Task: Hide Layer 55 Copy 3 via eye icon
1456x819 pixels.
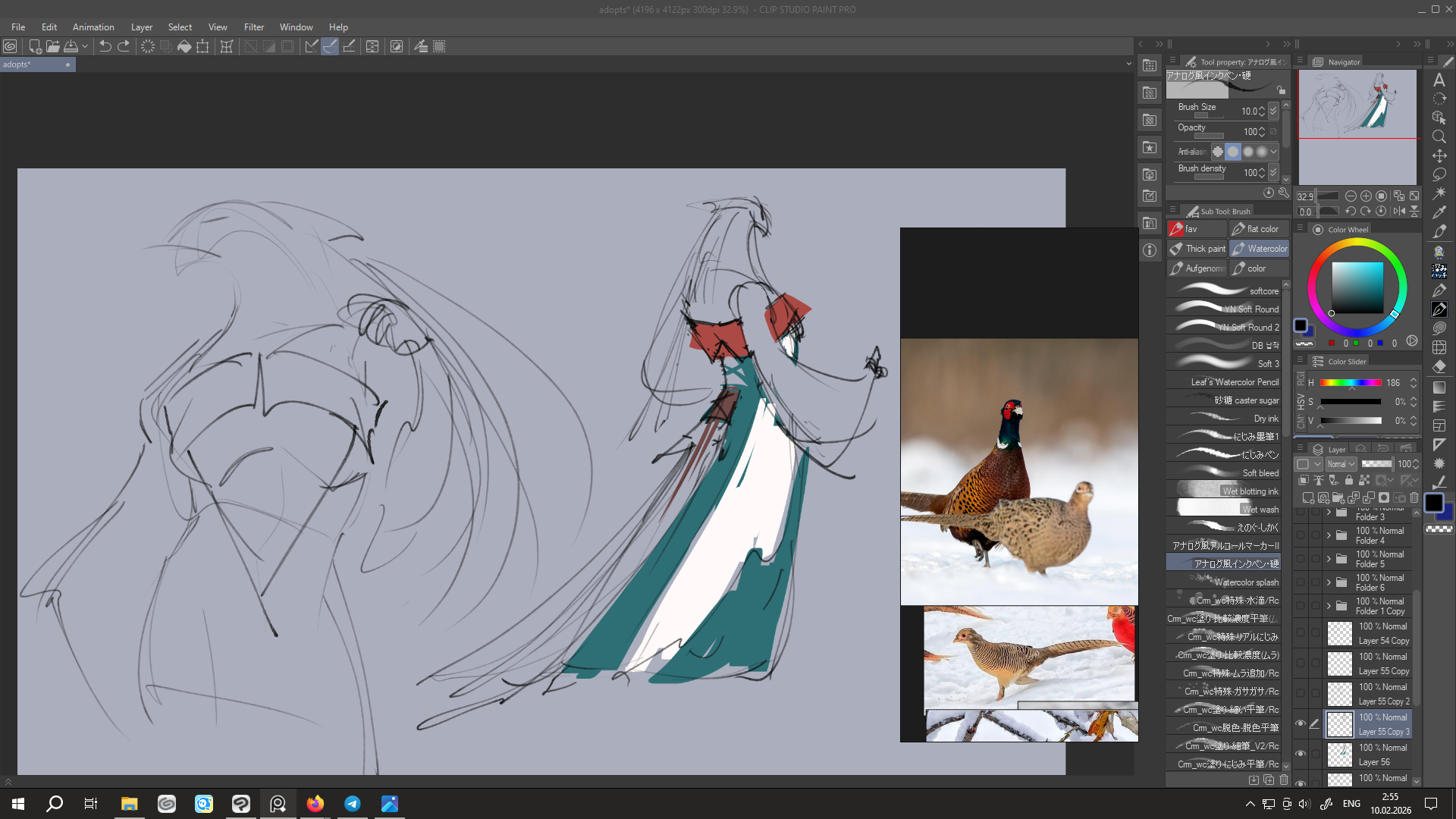Action: tap(1301, 723)
